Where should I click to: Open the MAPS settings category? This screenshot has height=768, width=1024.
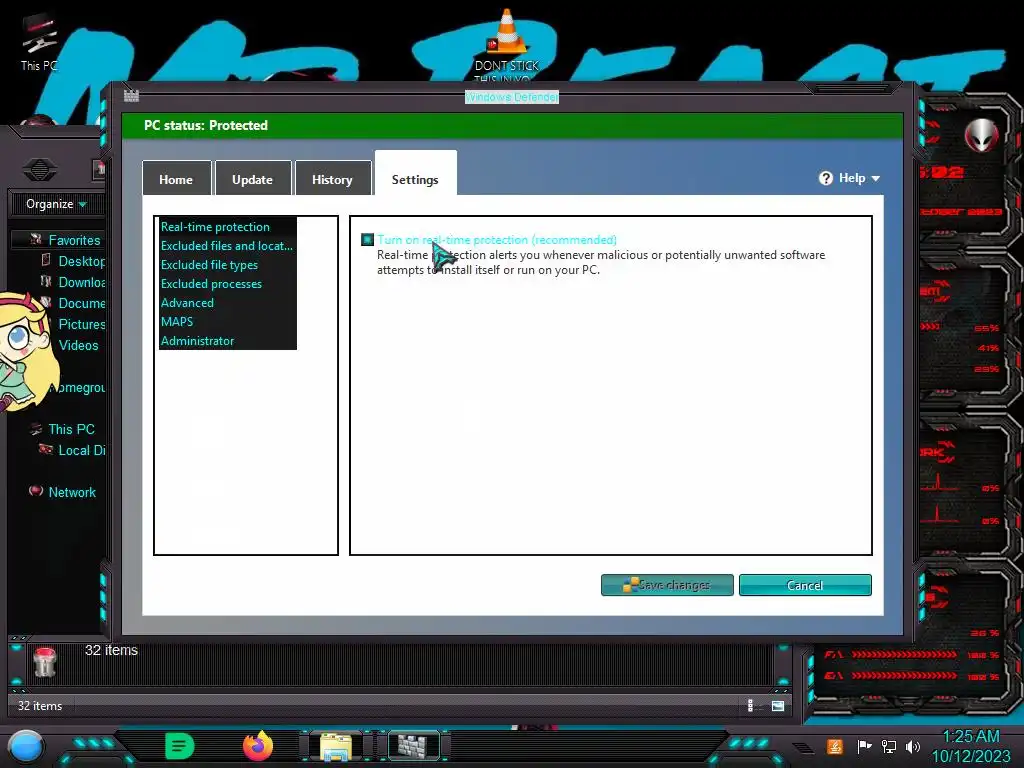coord(177,321)
